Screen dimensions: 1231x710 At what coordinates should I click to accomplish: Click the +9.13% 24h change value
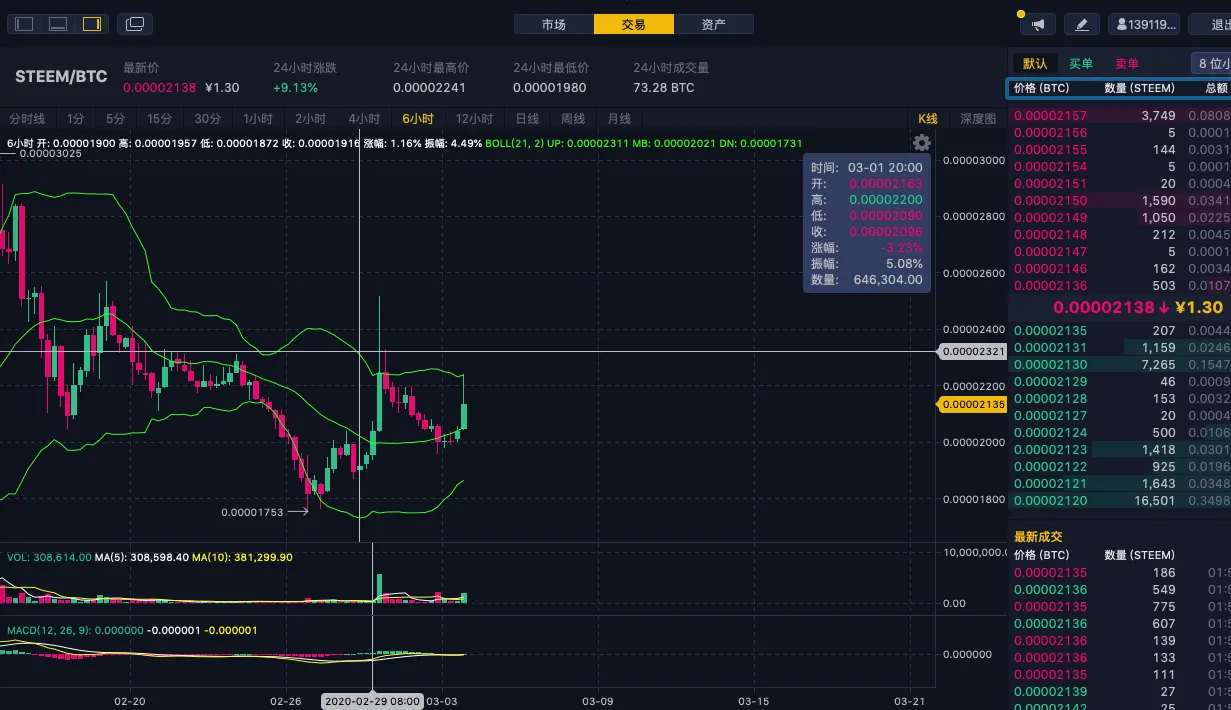pyautogui.click(x=295, y=88)
